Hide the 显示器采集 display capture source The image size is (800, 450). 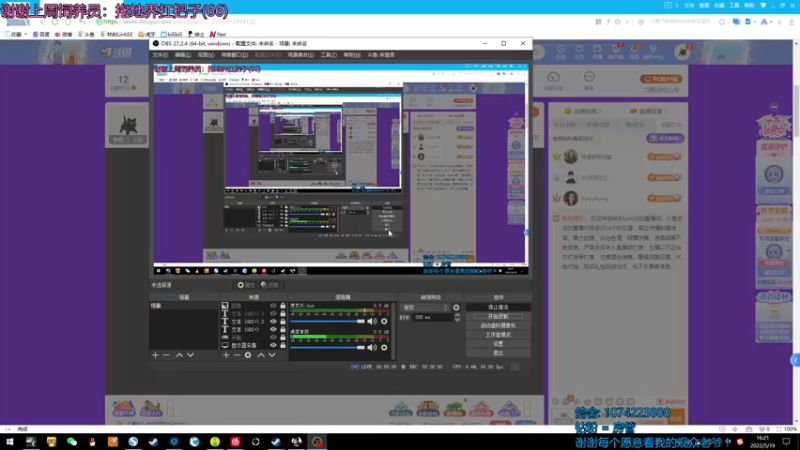[x=273, y=345]
